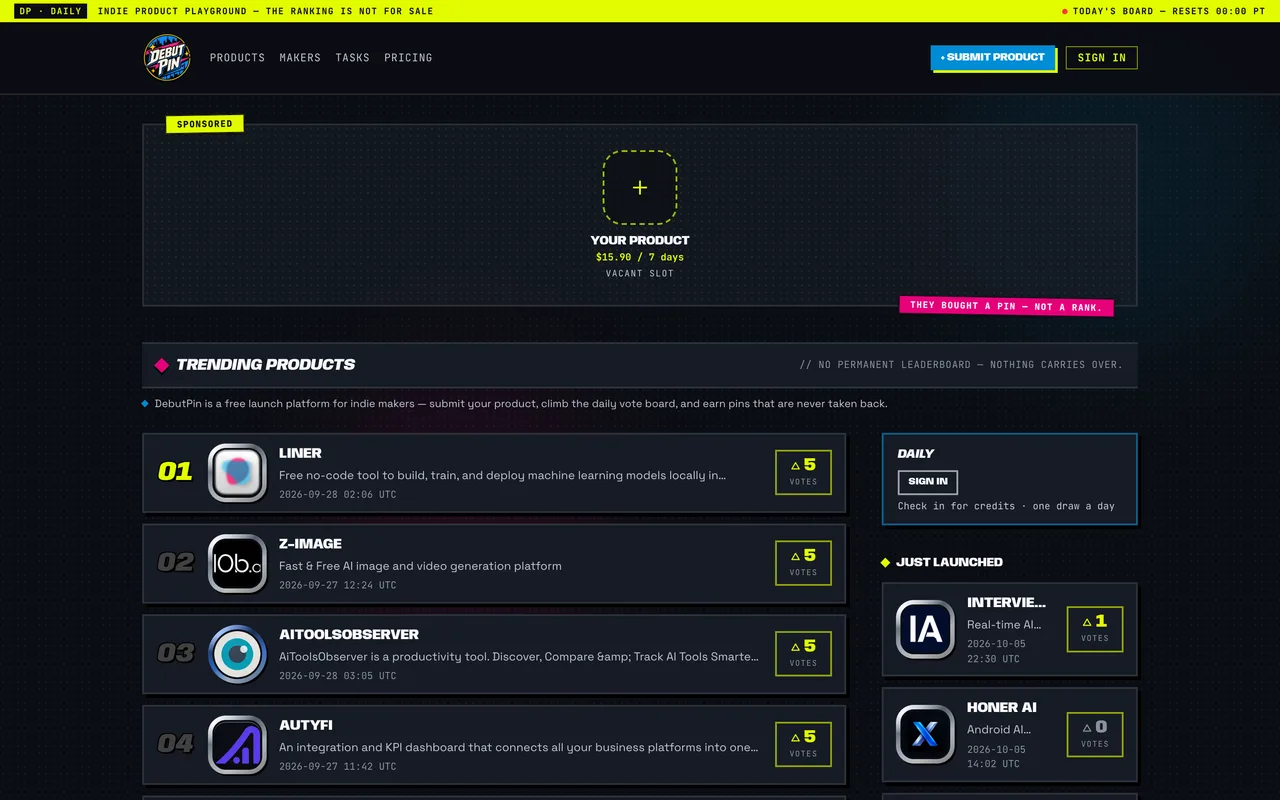Open the HONER AI title
This screenshot has width=1280, height=800.
(1002, 707)
